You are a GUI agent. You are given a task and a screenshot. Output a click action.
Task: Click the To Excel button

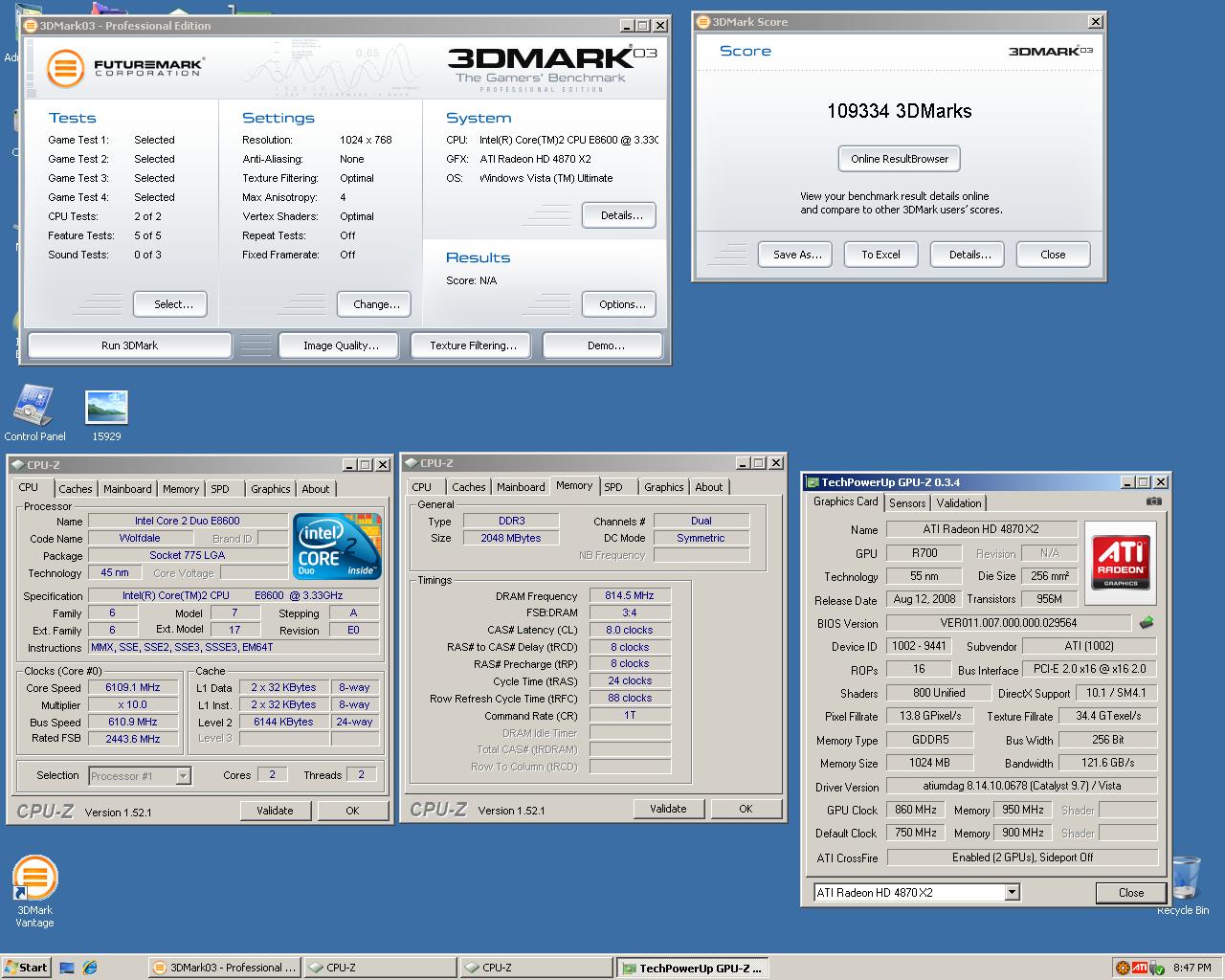click(880, 255)
